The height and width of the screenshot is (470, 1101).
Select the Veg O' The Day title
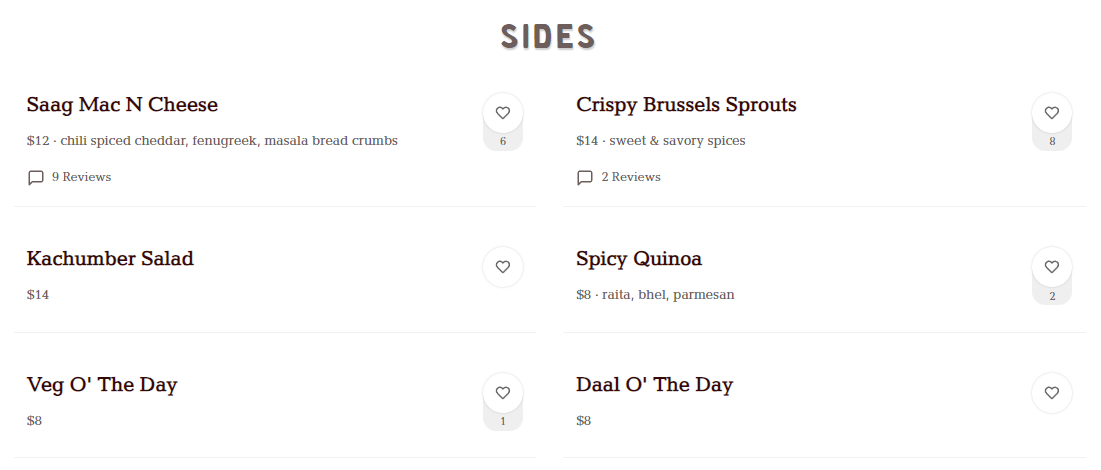tap(102, 385)
